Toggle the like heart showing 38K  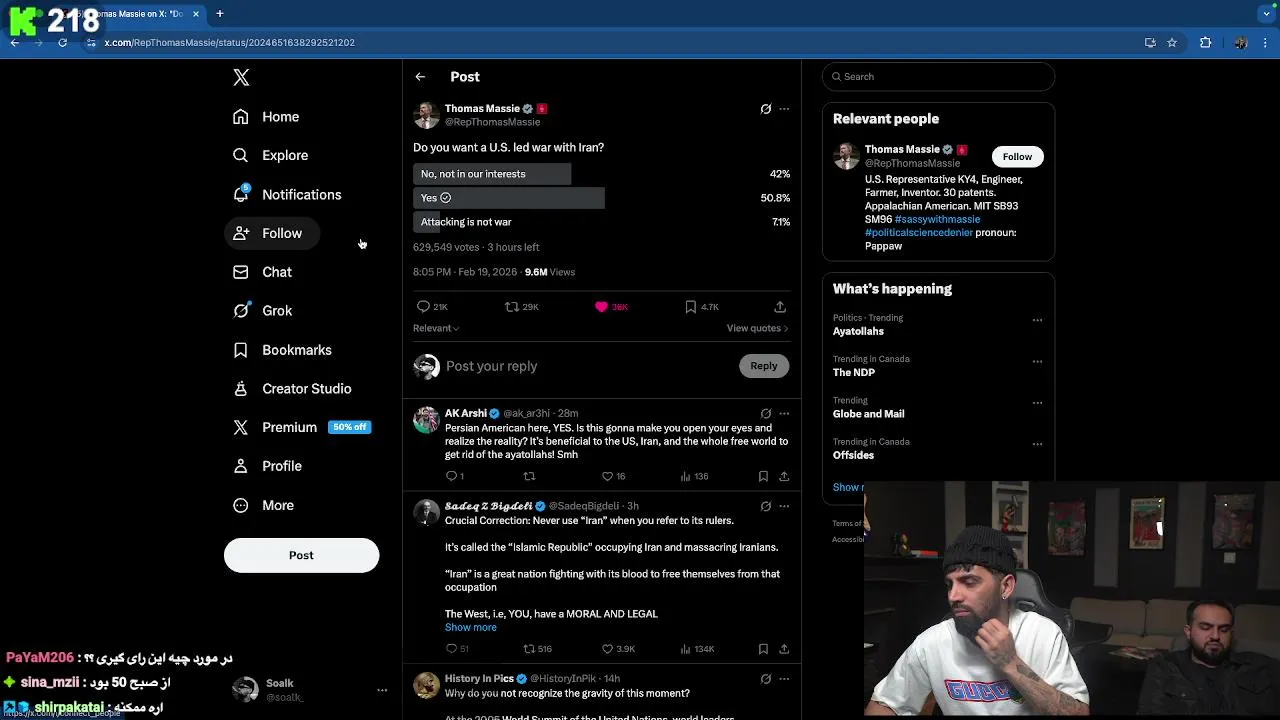click(601, 307)
